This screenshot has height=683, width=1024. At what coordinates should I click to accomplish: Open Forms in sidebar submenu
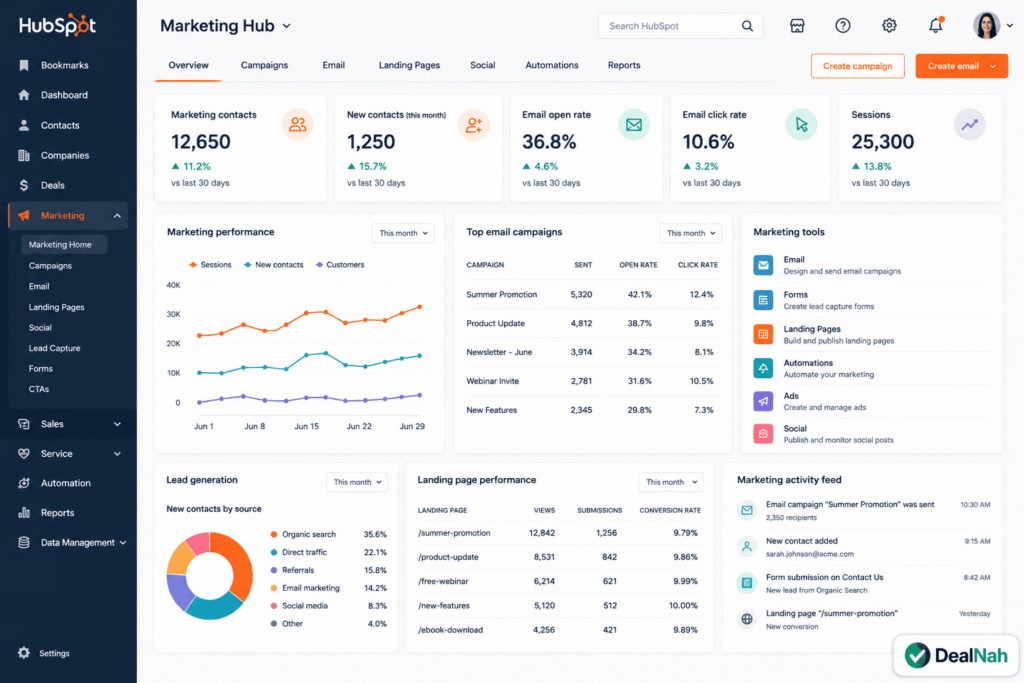click(x=40, y=369)
